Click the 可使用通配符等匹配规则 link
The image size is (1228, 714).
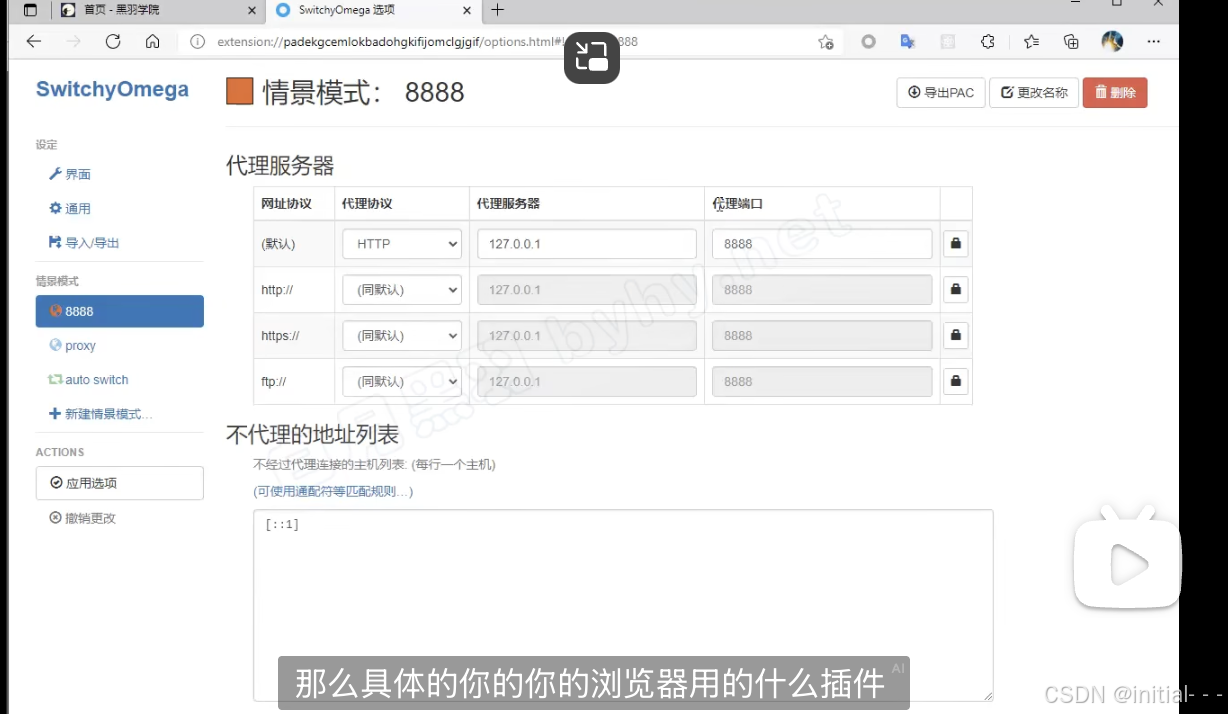(x=333, y=492)
